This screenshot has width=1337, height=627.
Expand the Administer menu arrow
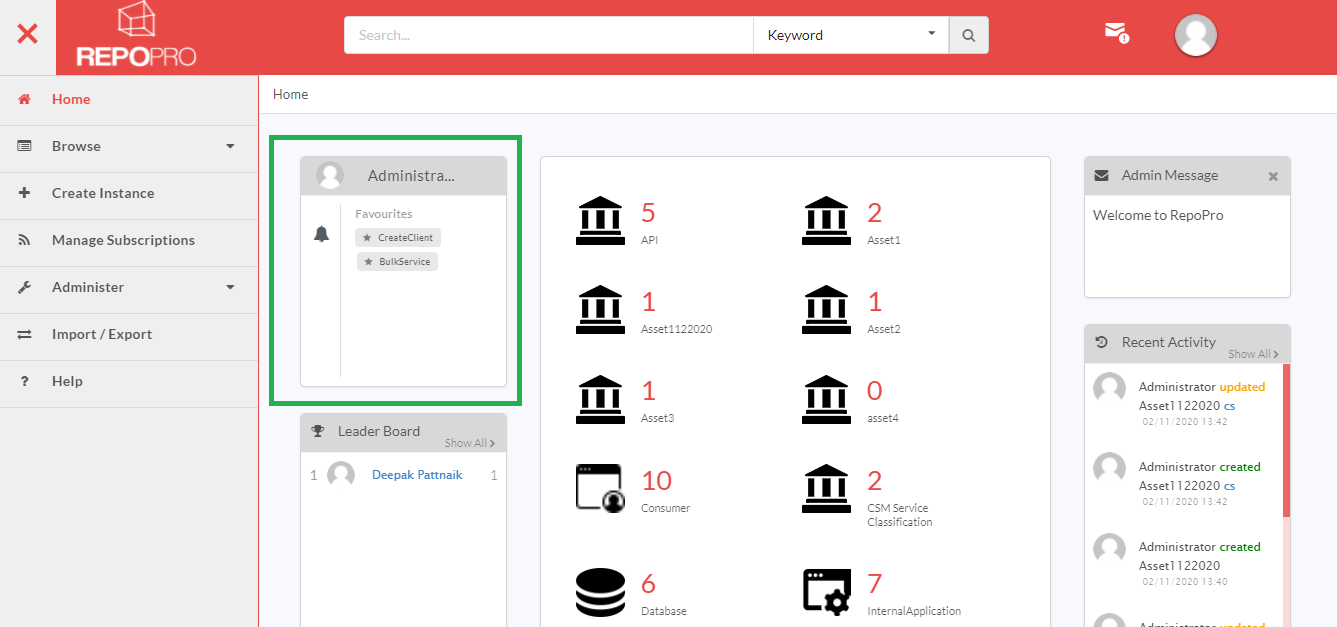(x=230, y=287)
